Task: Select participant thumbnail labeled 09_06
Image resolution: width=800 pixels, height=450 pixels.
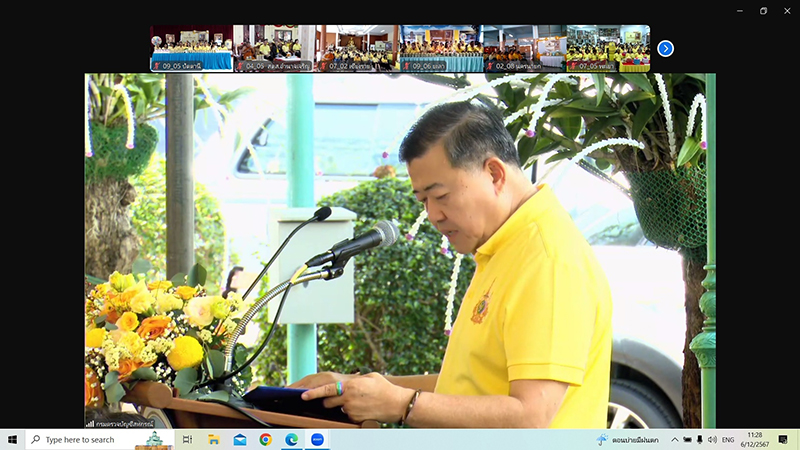Action: tap(441, 48)
